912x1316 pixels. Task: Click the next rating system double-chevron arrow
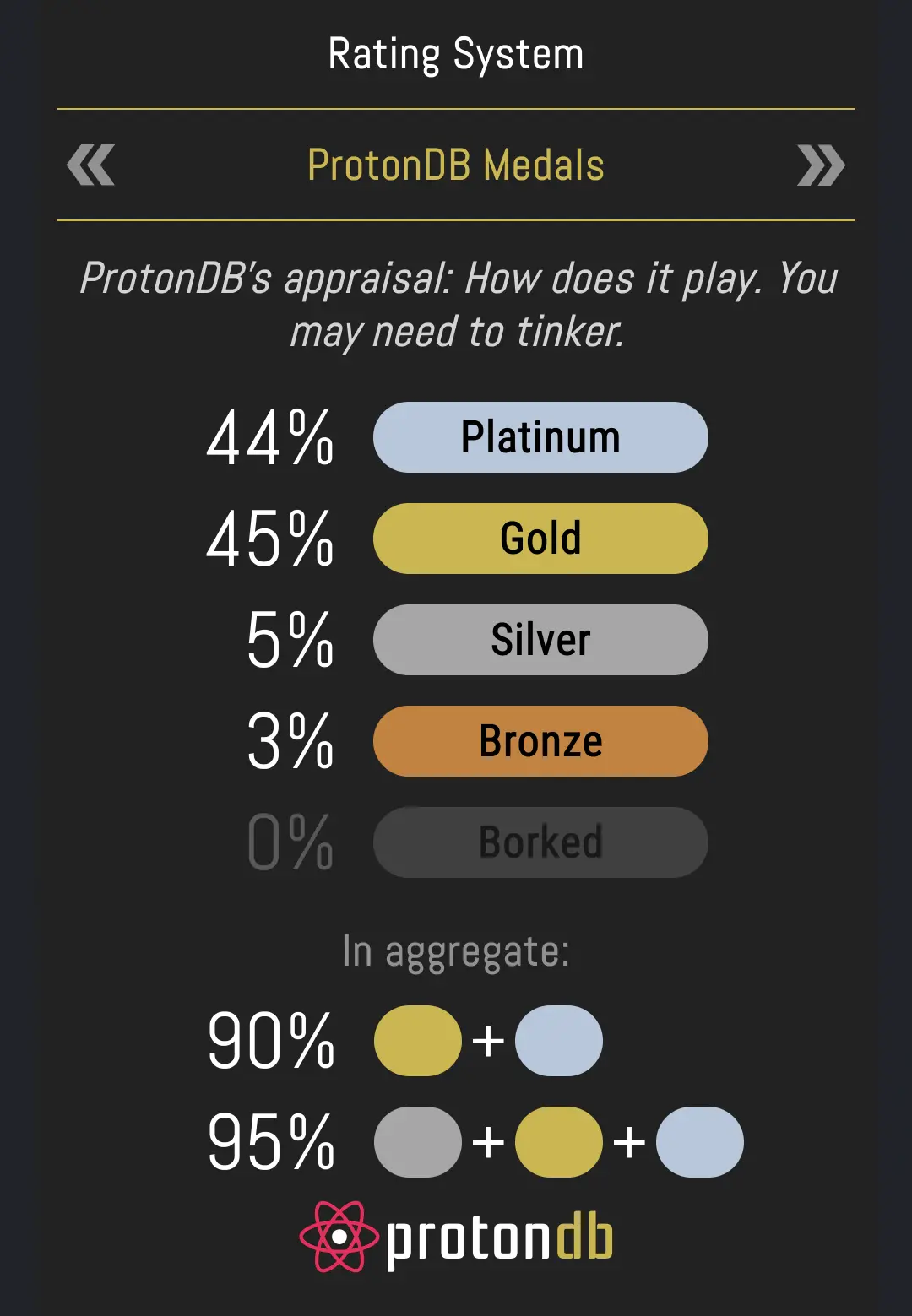coord(821,165)
